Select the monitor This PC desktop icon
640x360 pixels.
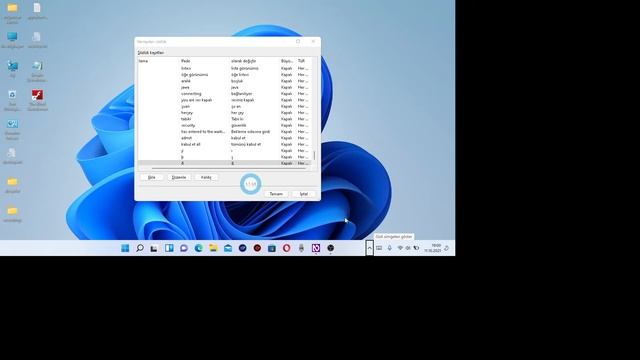click(x=12, y=40)
